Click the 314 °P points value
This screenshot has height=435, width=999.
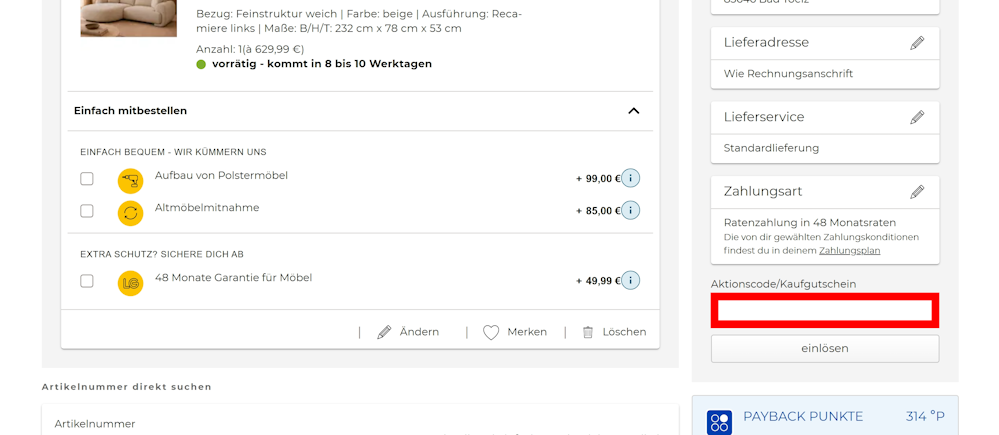click(x=925, y=417)
